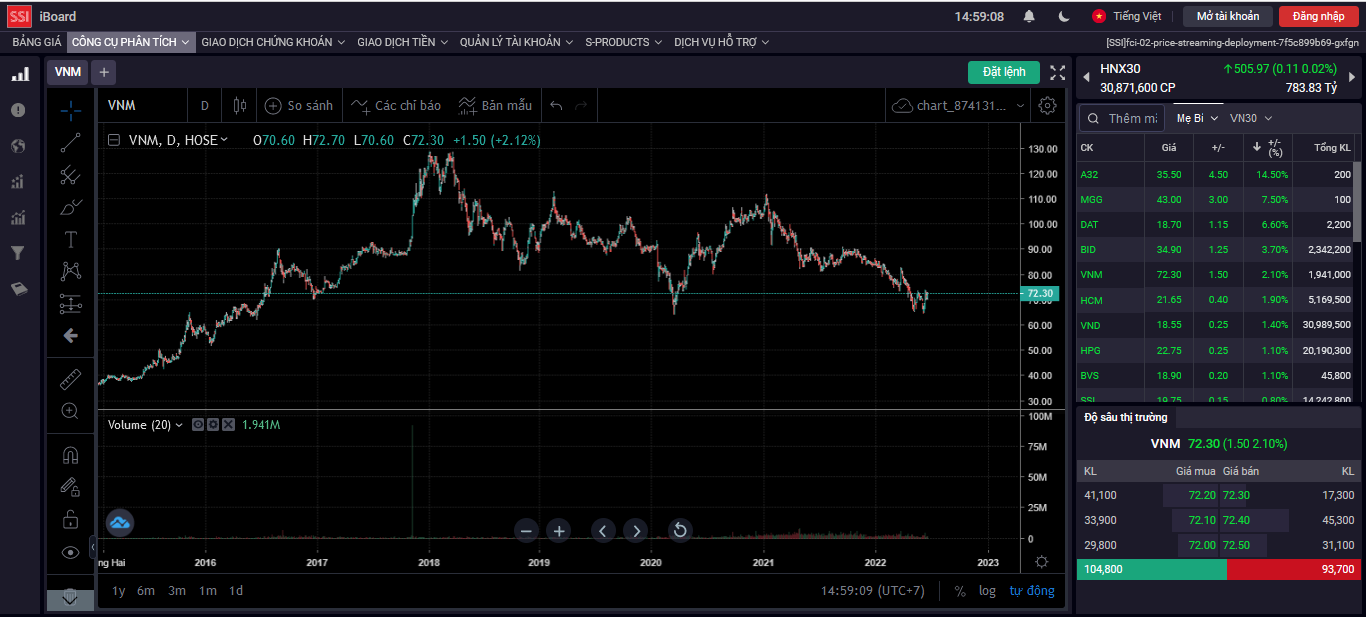Collapse VNM price series legend
This screenshot has height=617, width=1366.
(114, 141)
